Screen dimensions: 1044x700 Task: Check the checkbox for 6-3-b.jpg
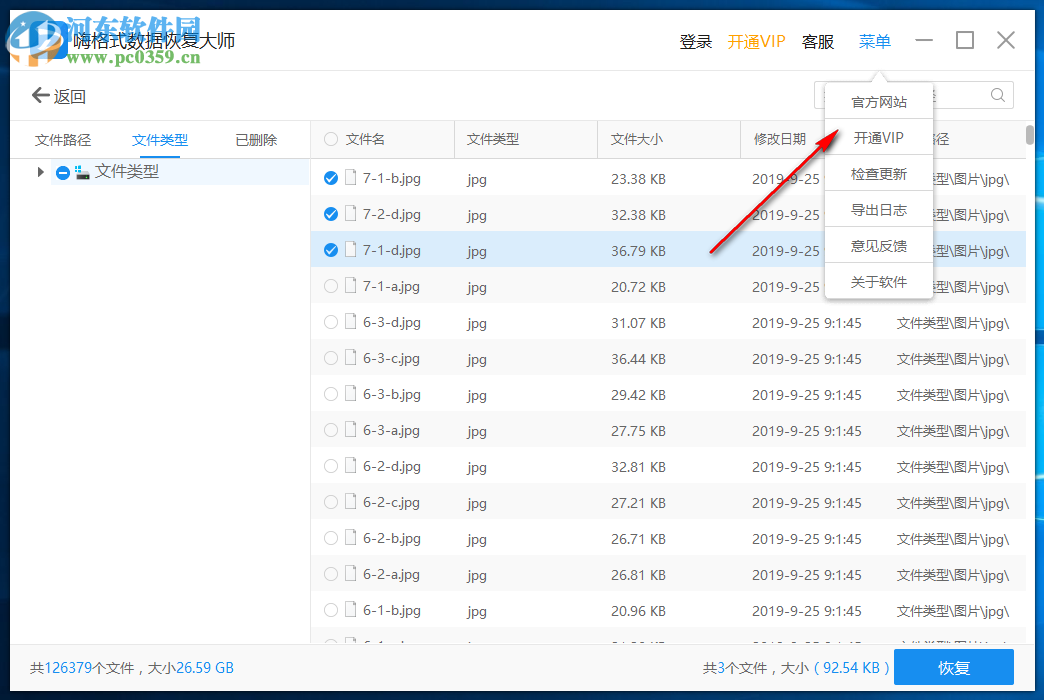click(x=330, y=394)
